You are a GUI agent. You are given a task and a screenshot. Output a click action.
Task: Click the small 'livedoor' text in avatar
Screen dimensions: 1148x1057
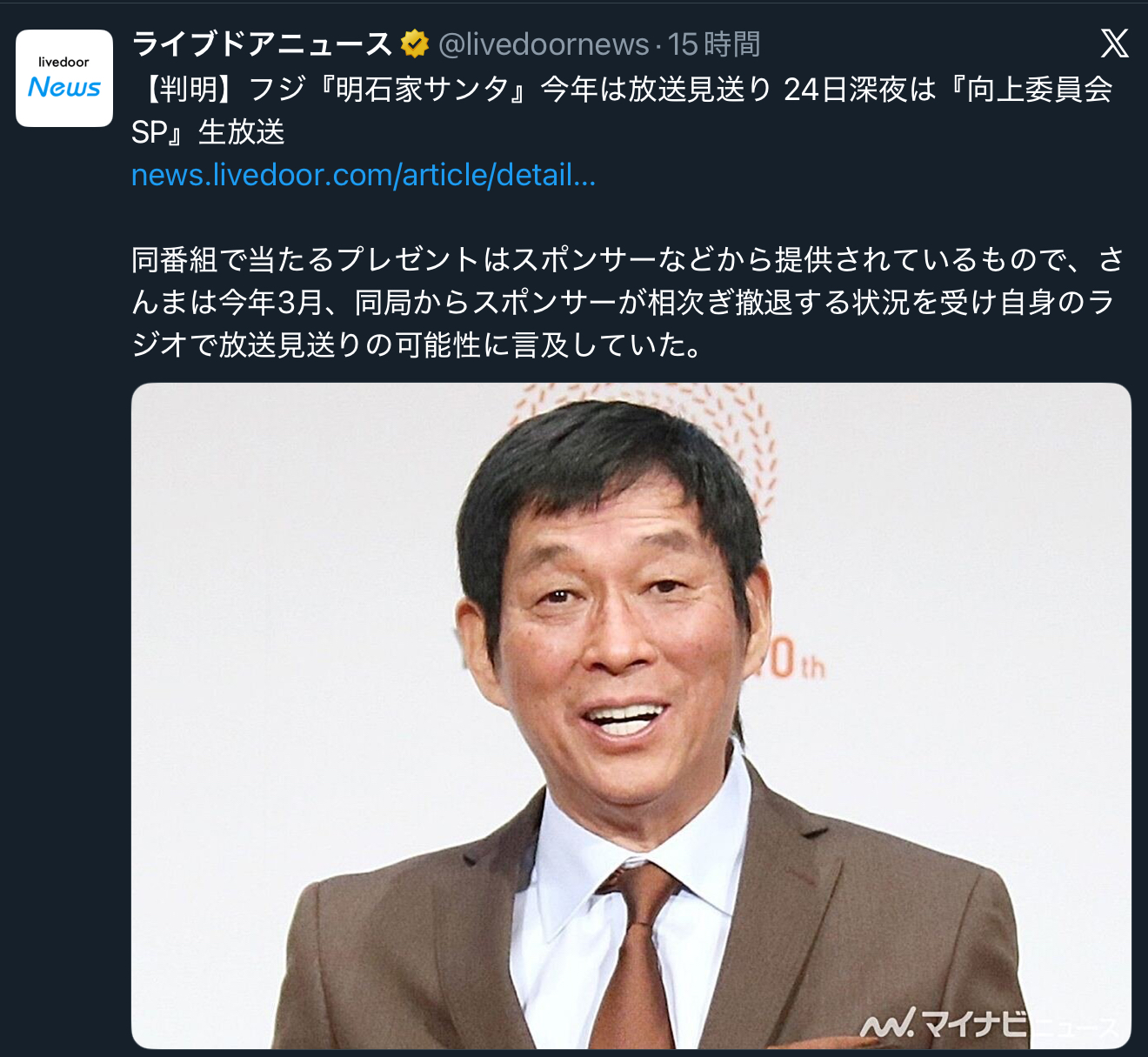[x=63, y=62]
